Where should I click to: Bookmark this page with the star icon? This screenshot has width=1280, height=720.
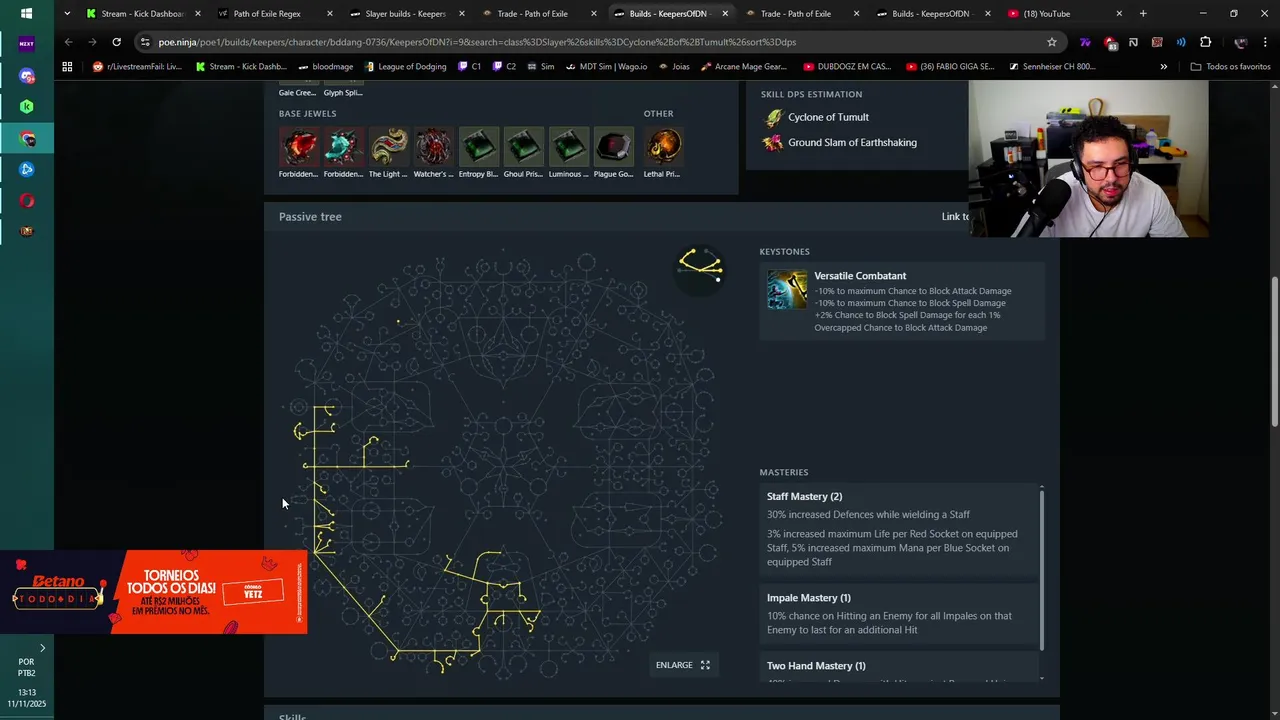coord(1051,42)
